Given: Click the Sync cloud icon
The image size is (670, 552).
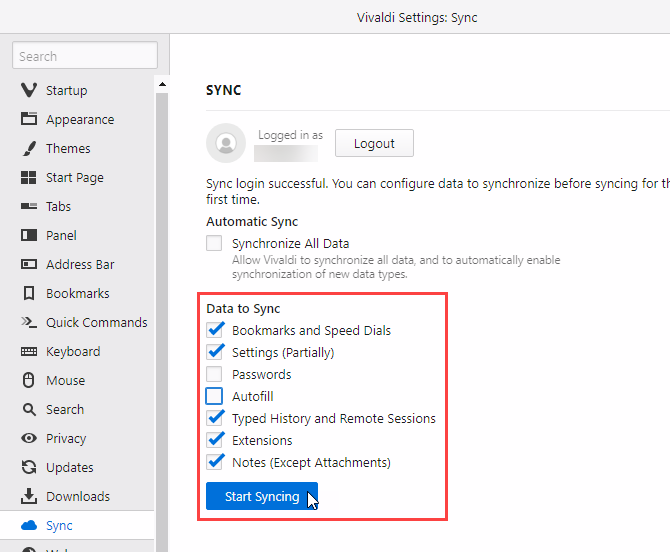Looking at the screenshot, I should tap(29, 525).
